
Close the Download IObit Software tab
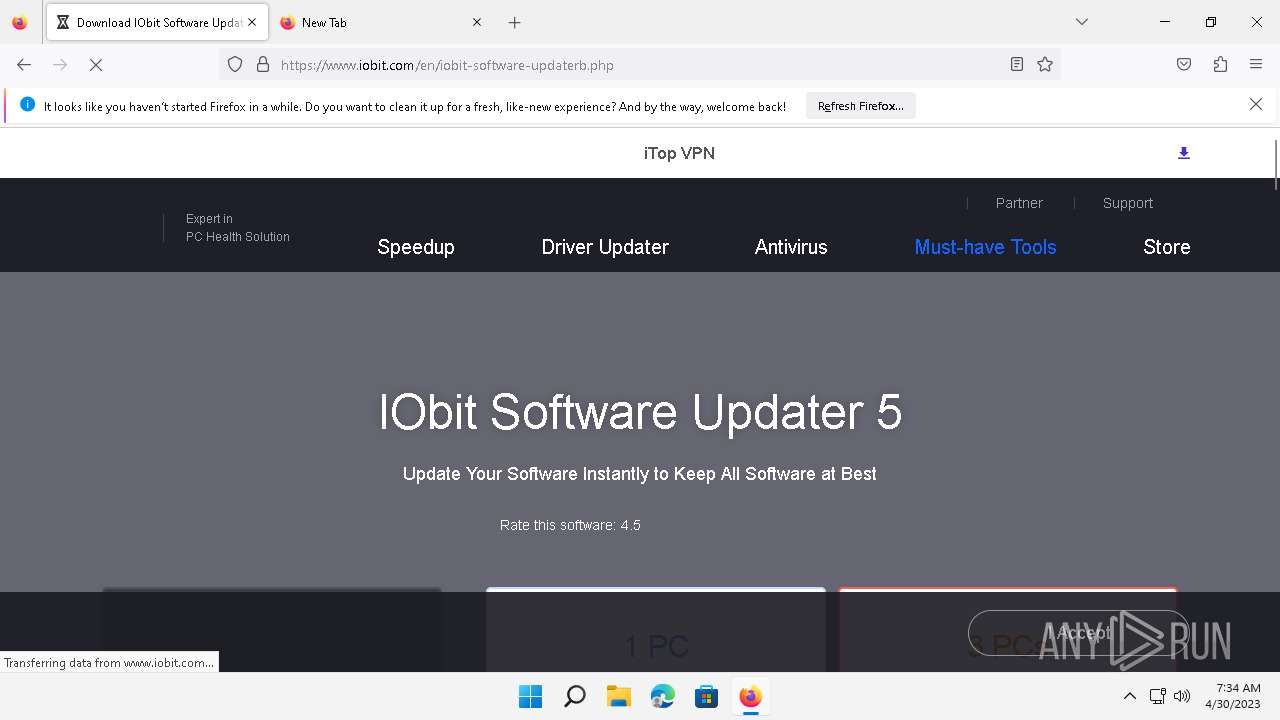tap(252, 22)
